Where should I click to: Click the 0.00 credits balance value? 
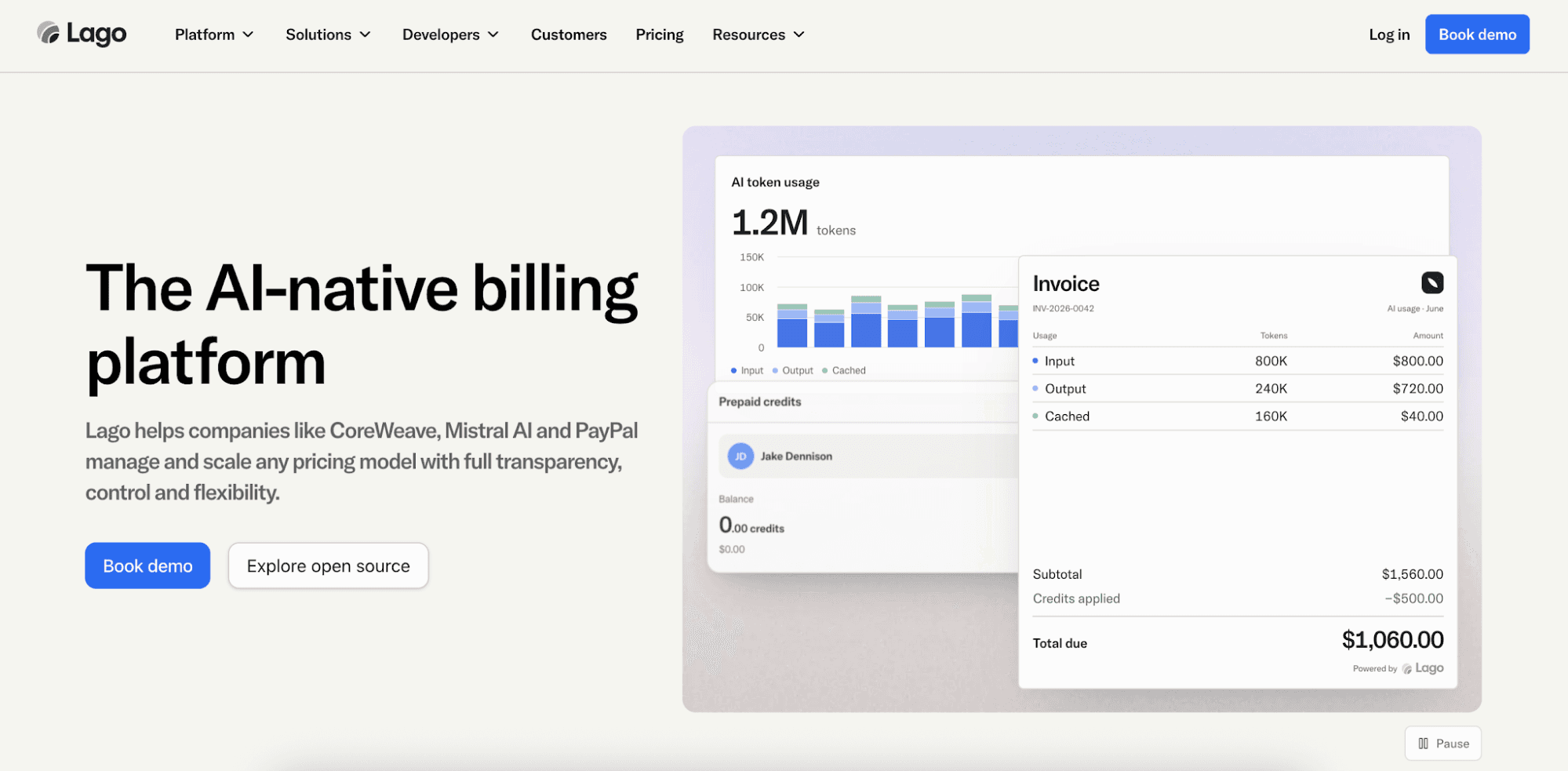click(x=751, y=525)
